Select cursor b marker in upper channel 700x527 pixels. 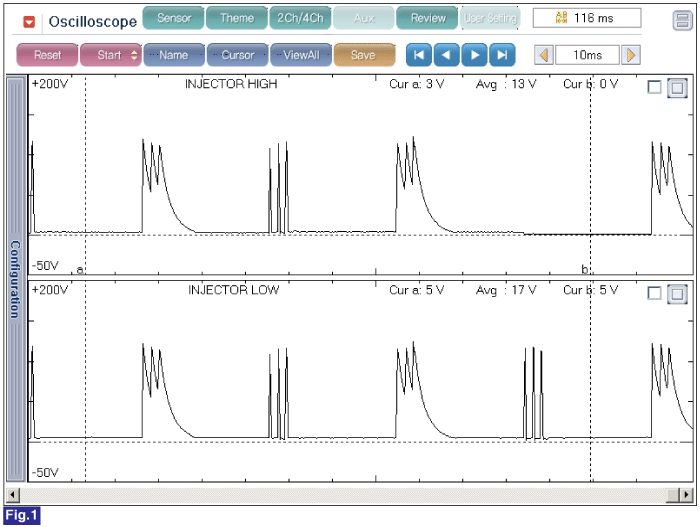[584, 269]
